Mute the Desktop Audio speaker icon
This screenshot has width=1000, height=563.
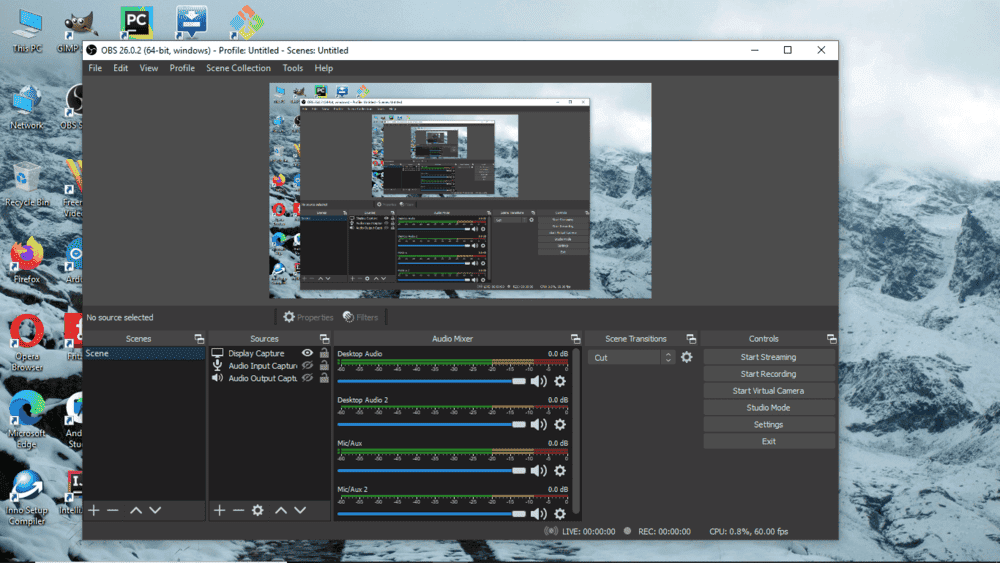539,381
